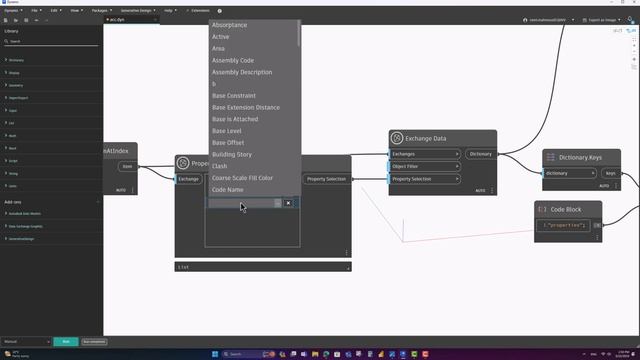This screenshot has width=640, height=360.
Task: Click the pan mode canvas icon
Action: point(634,60)
